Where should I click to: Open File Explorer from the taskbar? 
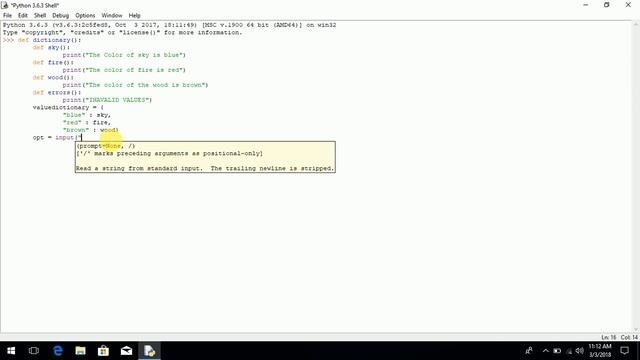coord(80,351)
